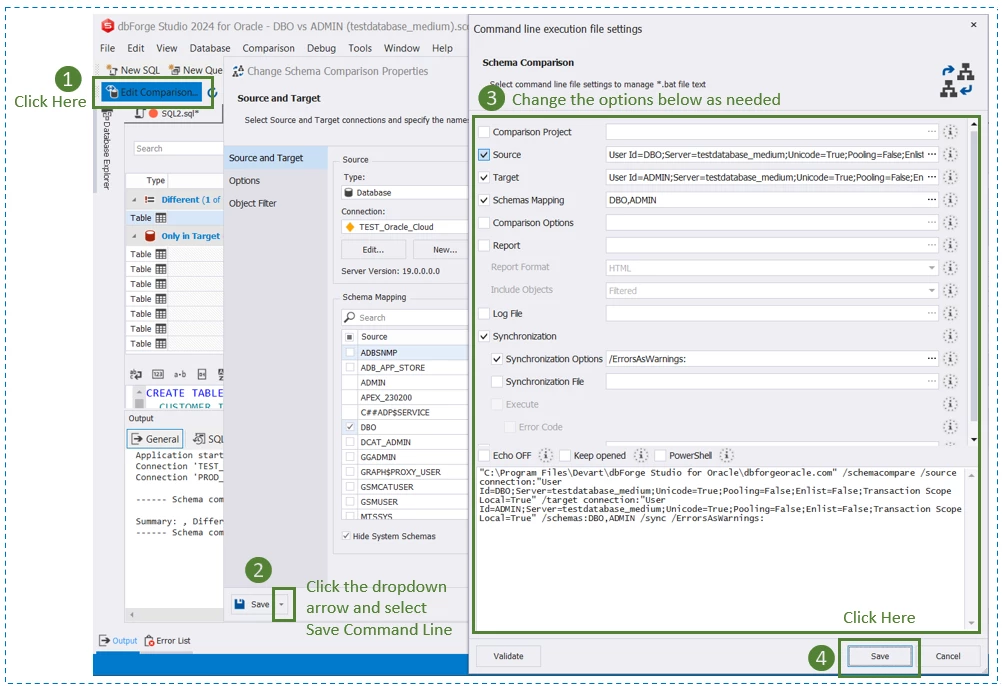Click the Cancel button
Viewport: 1002px width, 686px height.
point(948,656)
